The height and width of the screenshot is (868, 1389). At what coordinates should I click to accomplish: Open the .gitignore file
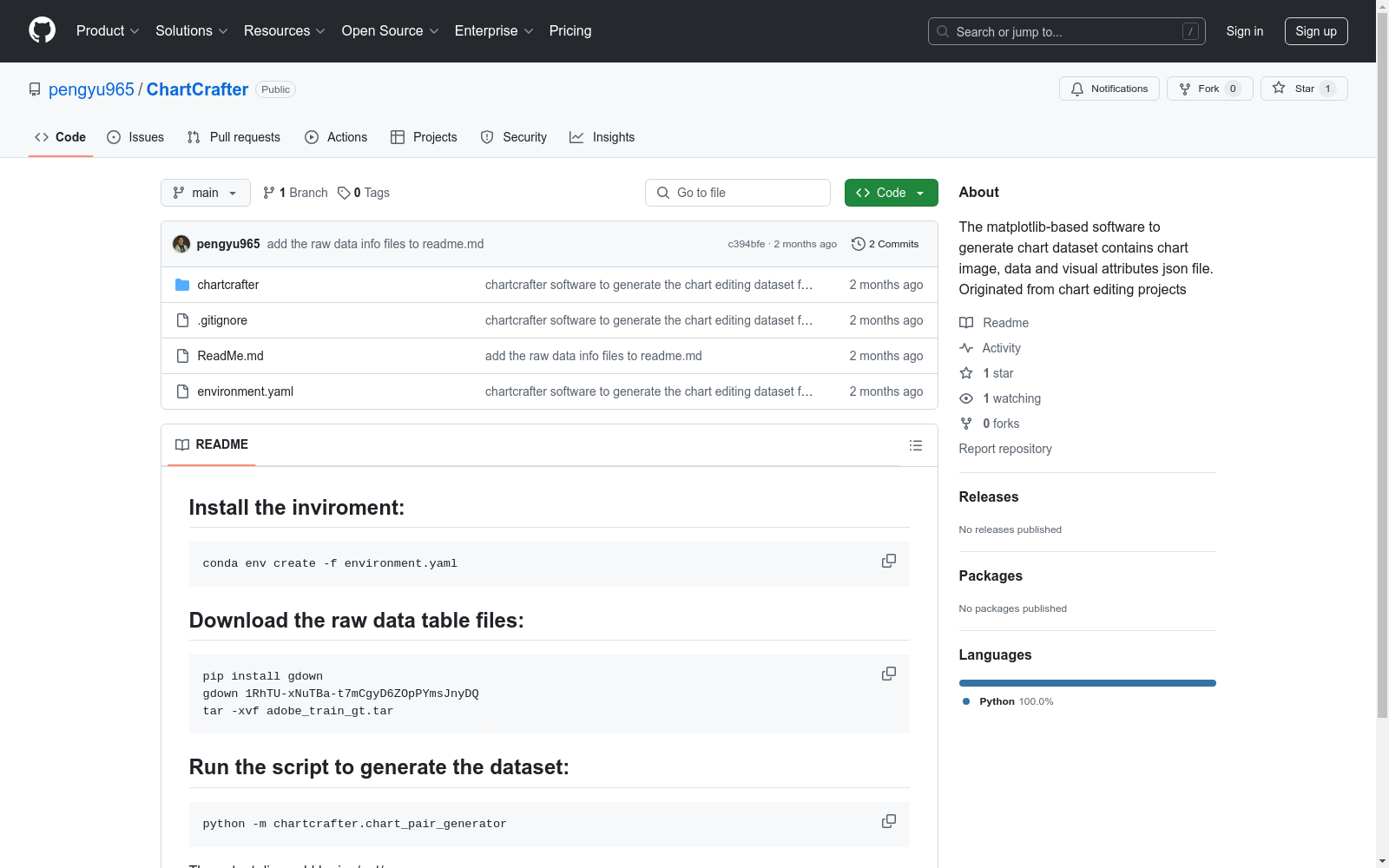(222, 320)
